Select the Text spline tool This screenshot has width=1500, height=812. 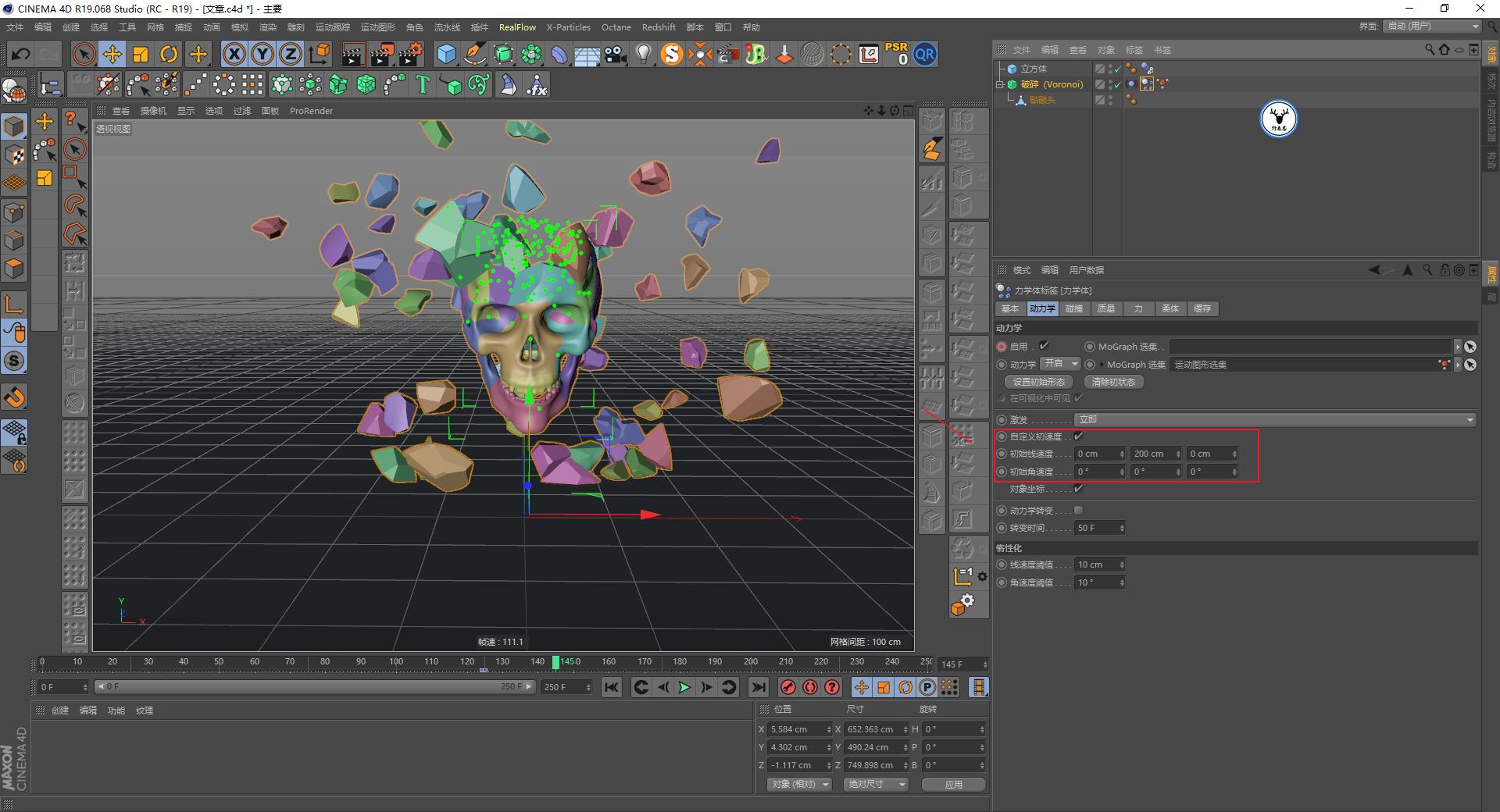click(422, 84)
